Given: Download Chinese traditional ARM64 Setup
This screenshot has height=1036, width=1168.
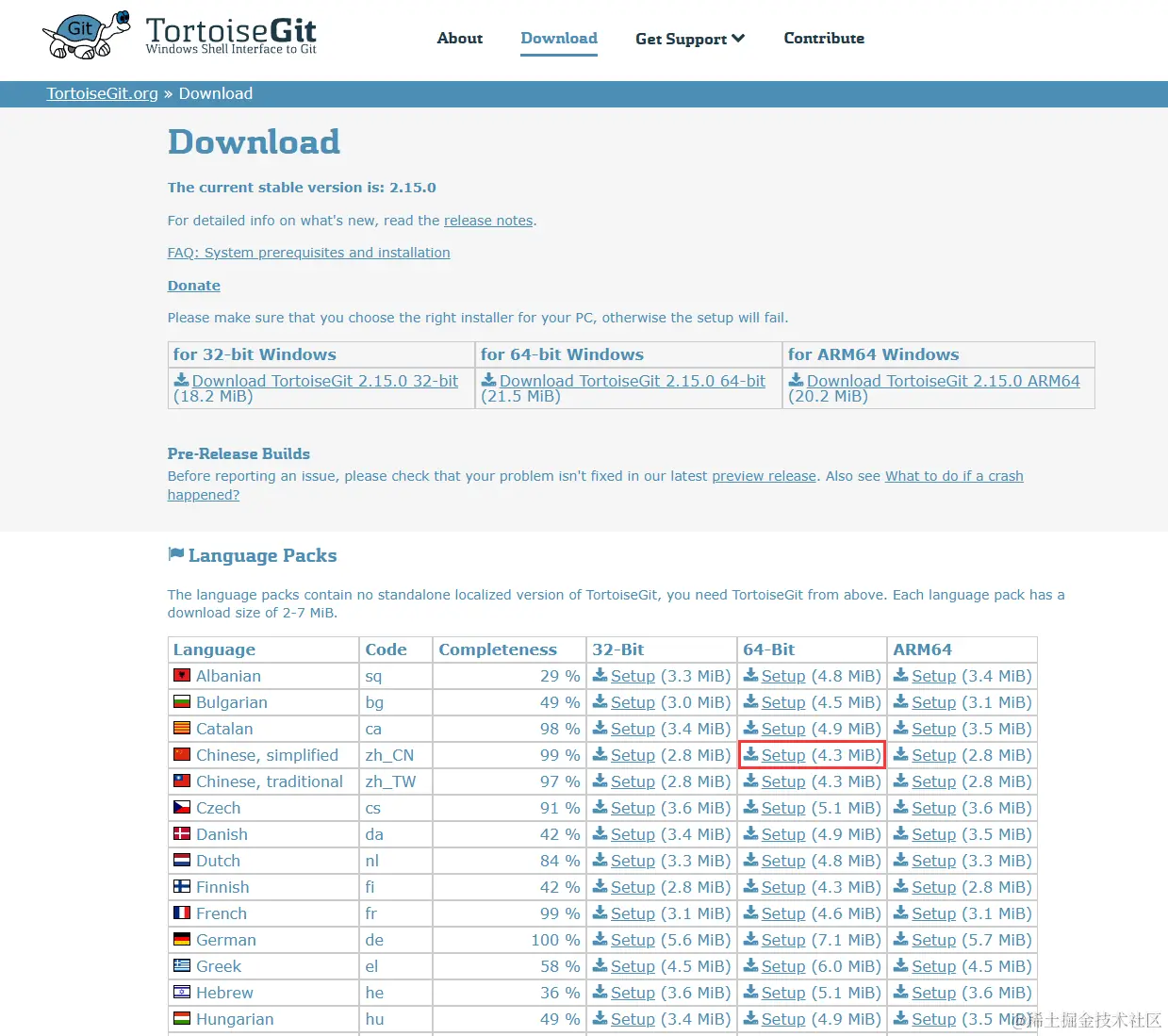Looking at the screenshot, I should pyautogui.click(x=934, y=781).
